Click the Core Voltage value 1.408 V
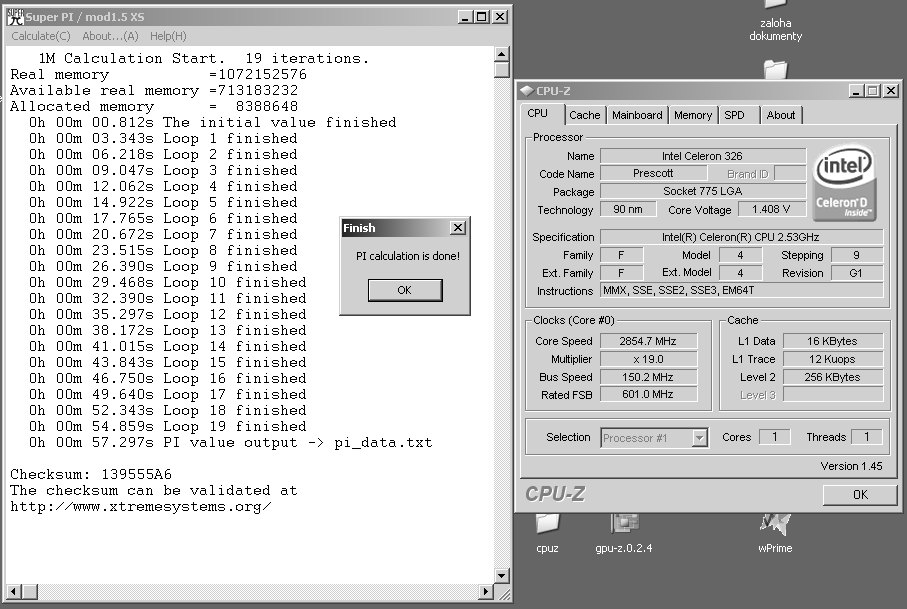 point(772,209)
